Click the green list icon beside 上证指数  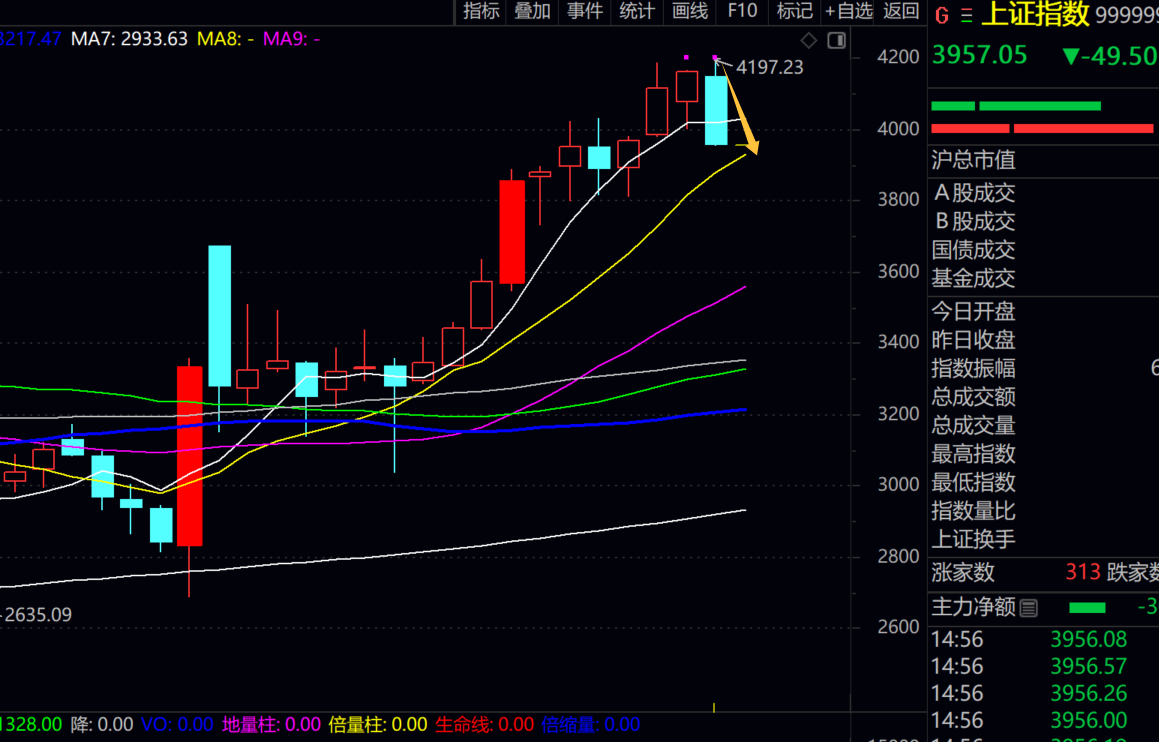point(966,15)
